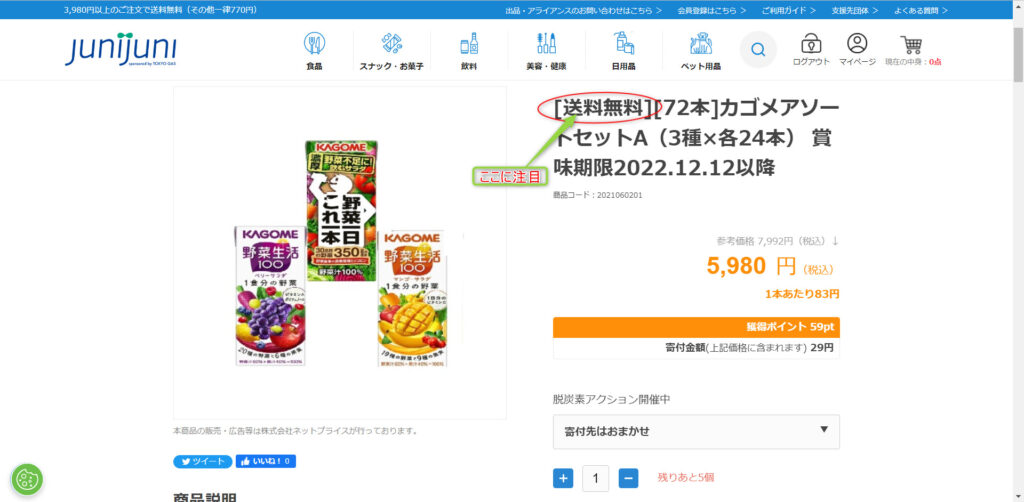Open マイページ account icon
This screenshot has height=502, width=1024.
[x=857, y=44]
